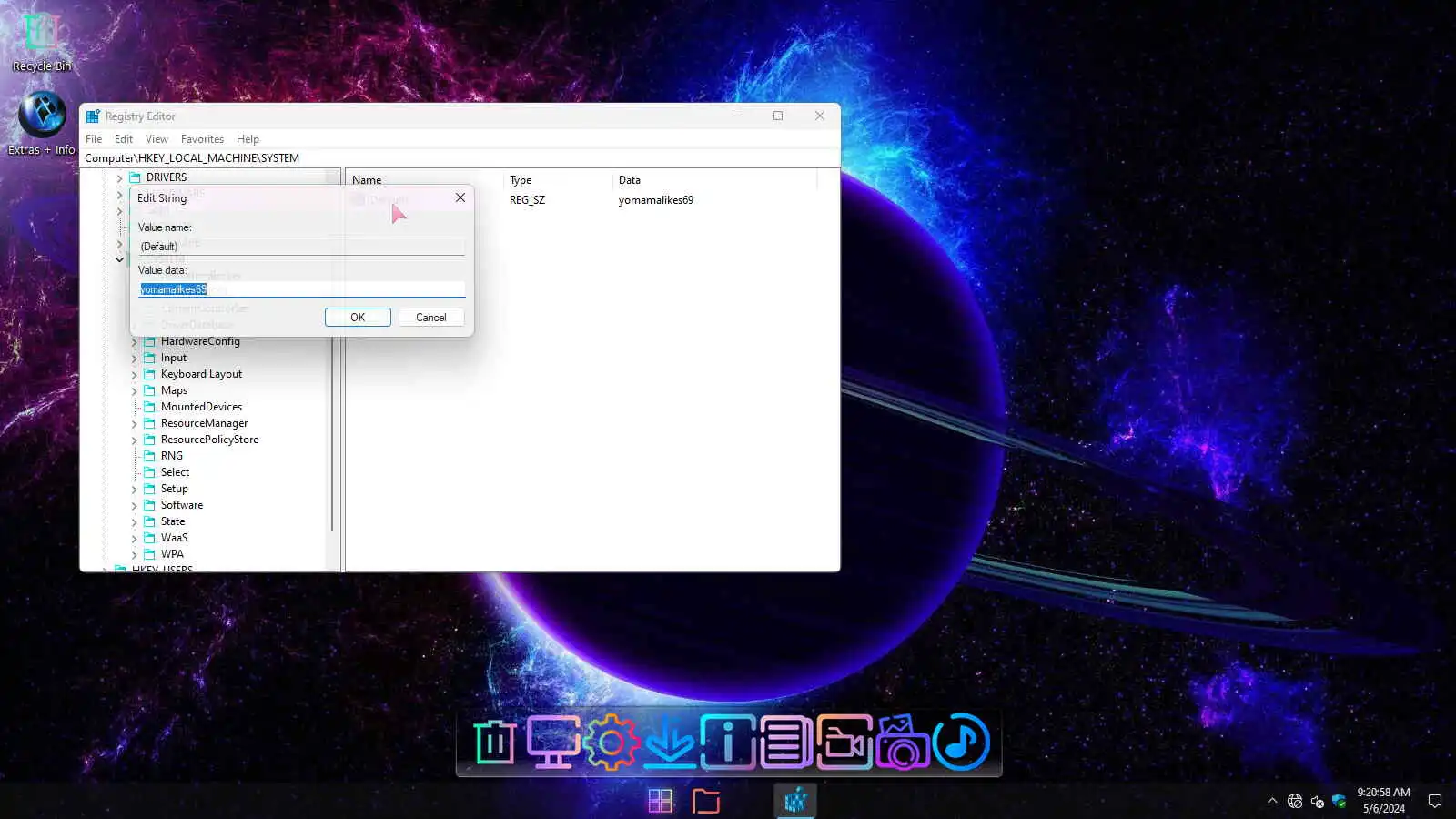Open the music note icon in the dock
Image resolution: width=1456 pixels, height=819 pixels.
click(x=961, y=743)
